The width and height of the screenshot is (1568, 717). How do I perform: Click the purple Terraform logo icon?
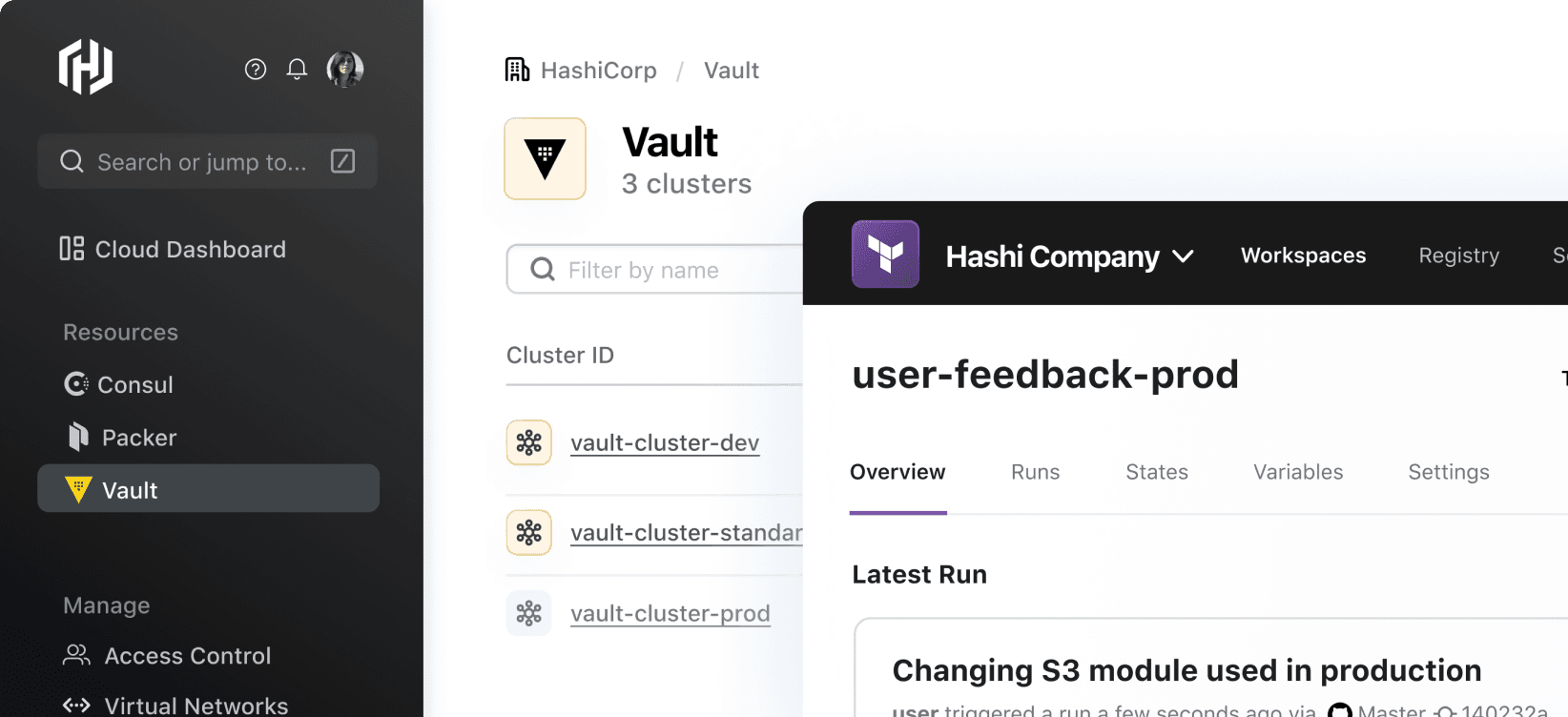coord(885,254)
